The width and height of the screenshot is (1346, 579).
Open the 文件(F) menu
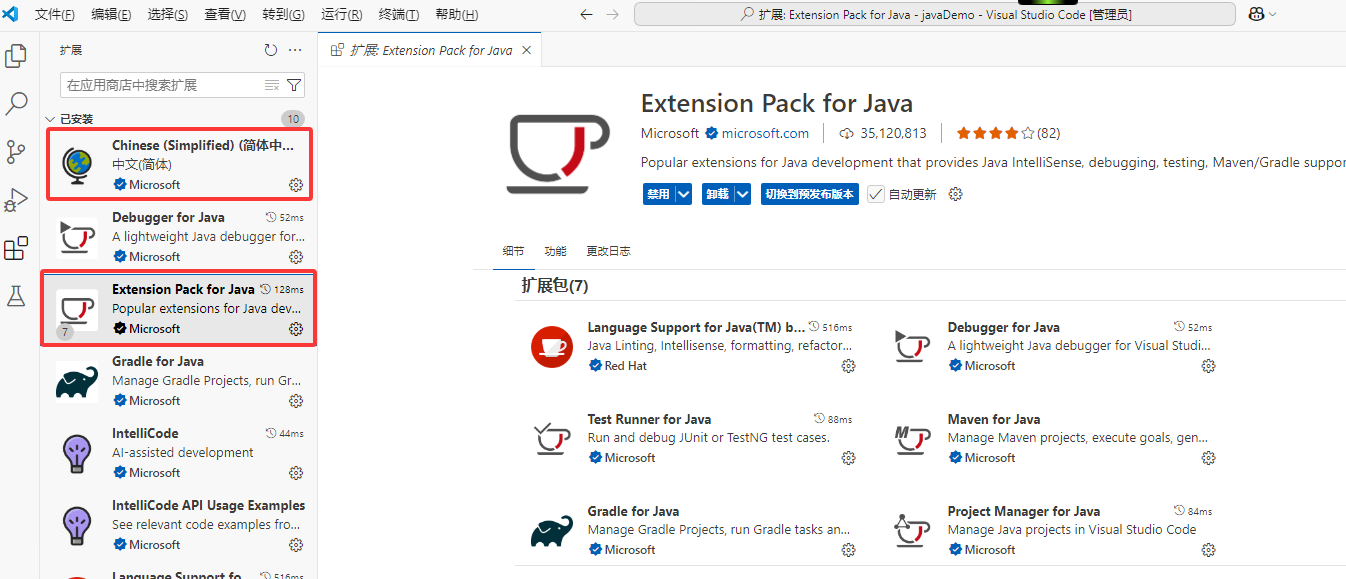55,15
